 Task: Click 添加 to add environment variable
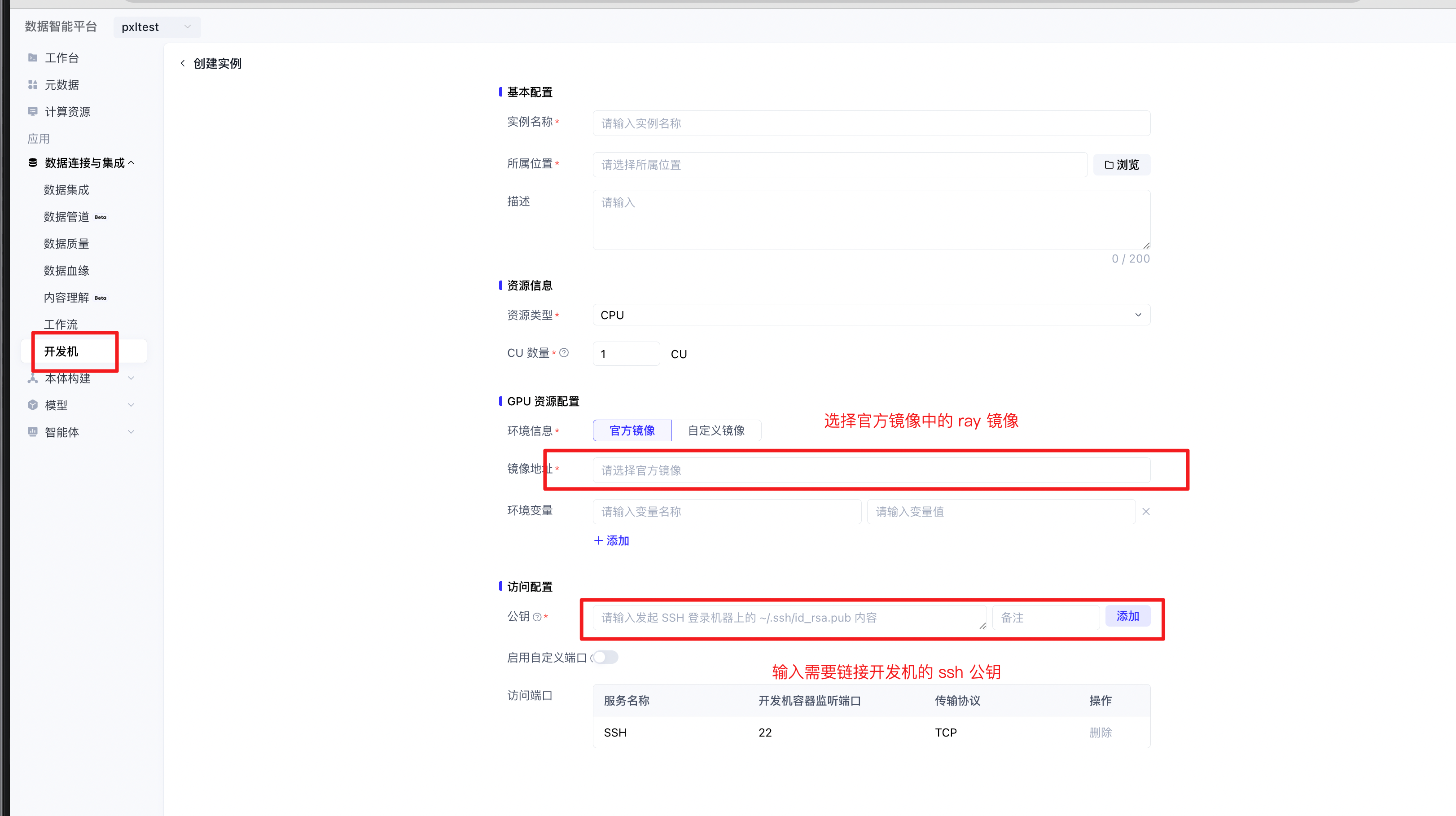point(612,541)
